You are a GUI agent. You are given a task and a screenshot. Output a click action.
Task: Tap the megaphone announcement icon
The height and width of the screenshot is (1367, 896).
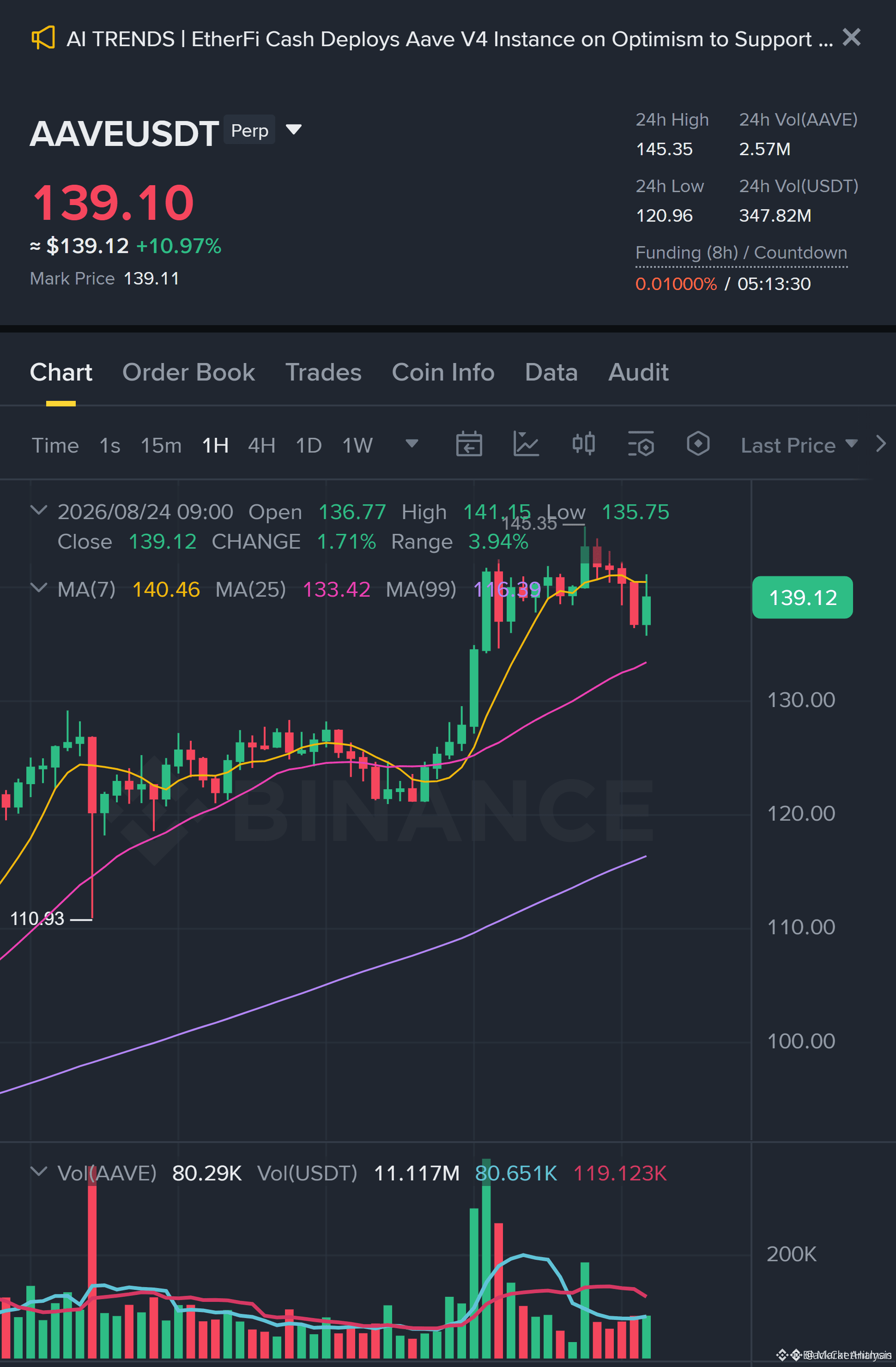click(43, 38)
